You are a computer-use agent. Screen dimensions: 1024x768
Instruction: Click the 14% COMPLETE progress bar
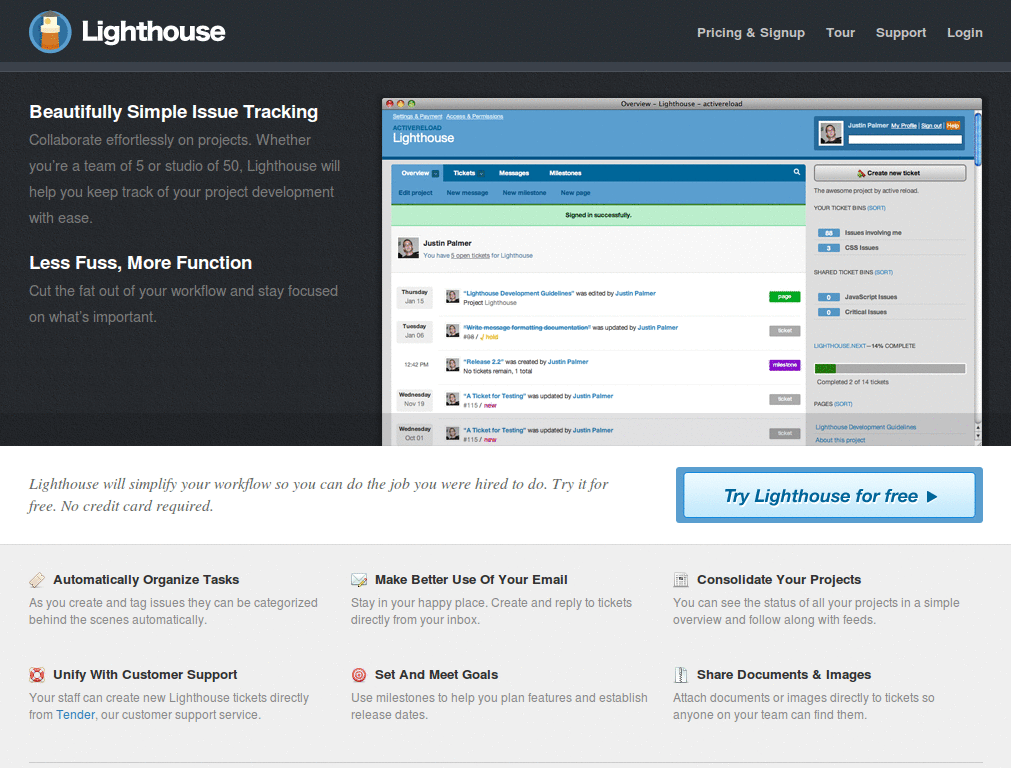coord(890,368)
